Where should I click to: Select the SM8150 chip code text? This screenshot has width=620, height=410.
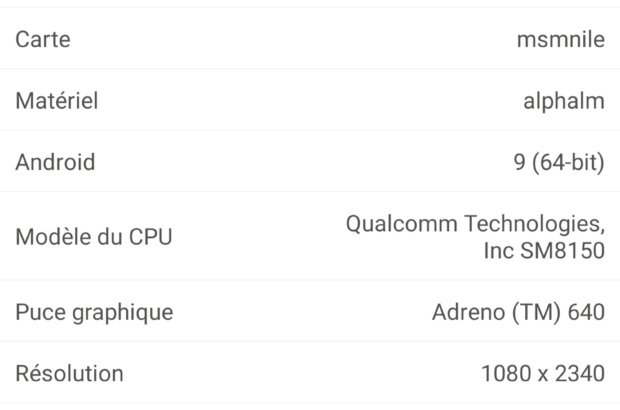(563, 251)
